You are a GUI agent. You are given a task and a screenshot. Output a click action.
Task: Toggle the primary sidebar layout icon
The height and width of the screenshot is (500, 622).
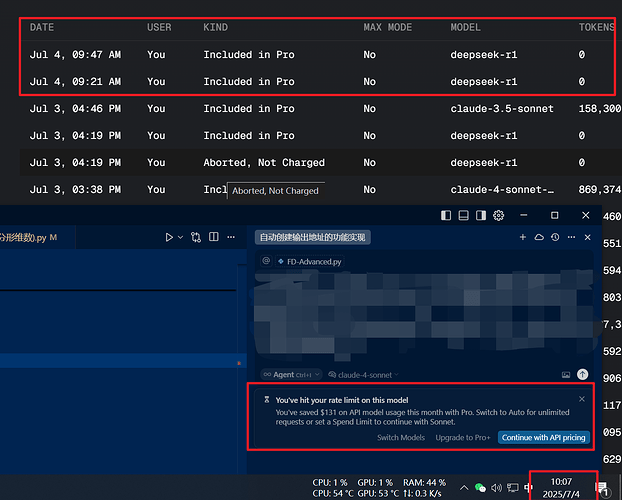(446, 215)
